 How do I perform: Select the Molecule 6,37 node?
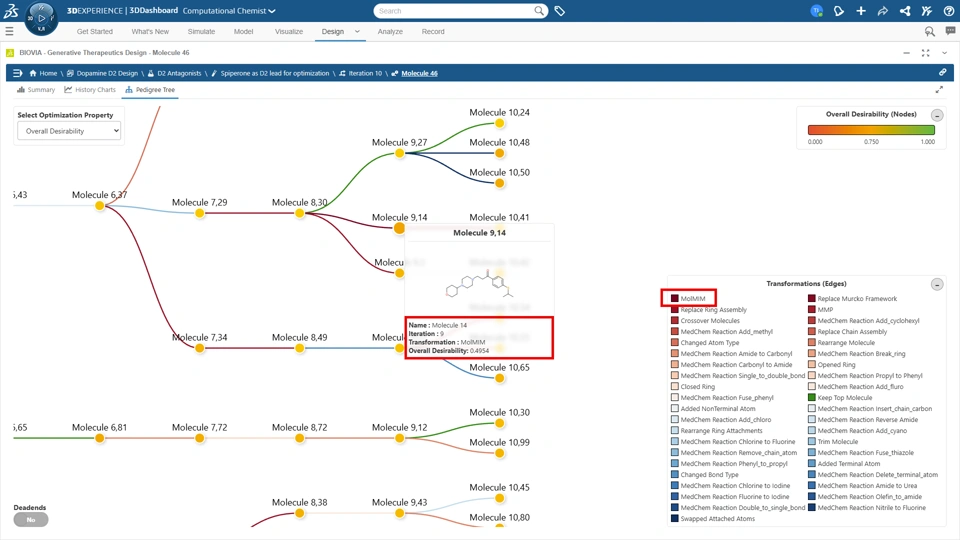[100, 206]
